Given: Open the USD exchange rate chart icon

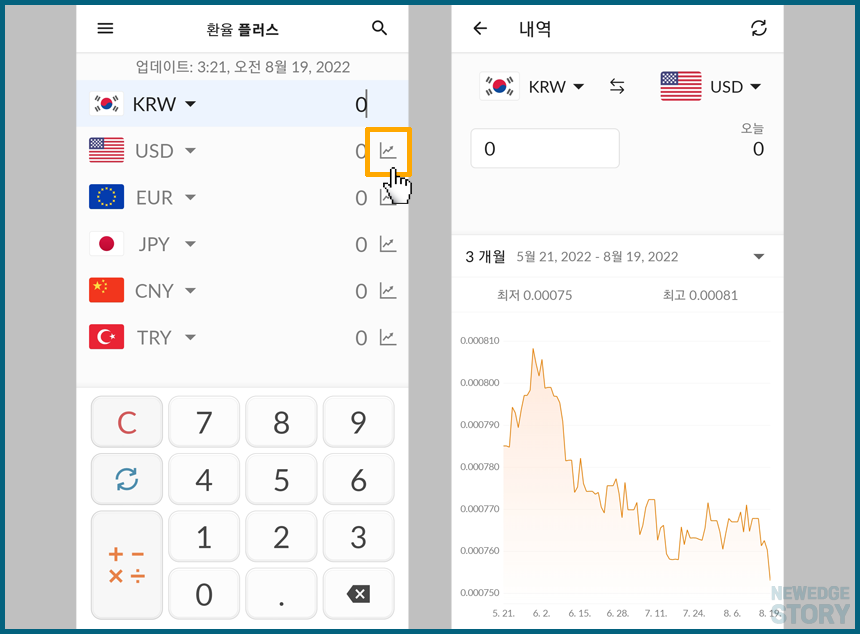Looking at the screenshot, I should click(387, 151).
